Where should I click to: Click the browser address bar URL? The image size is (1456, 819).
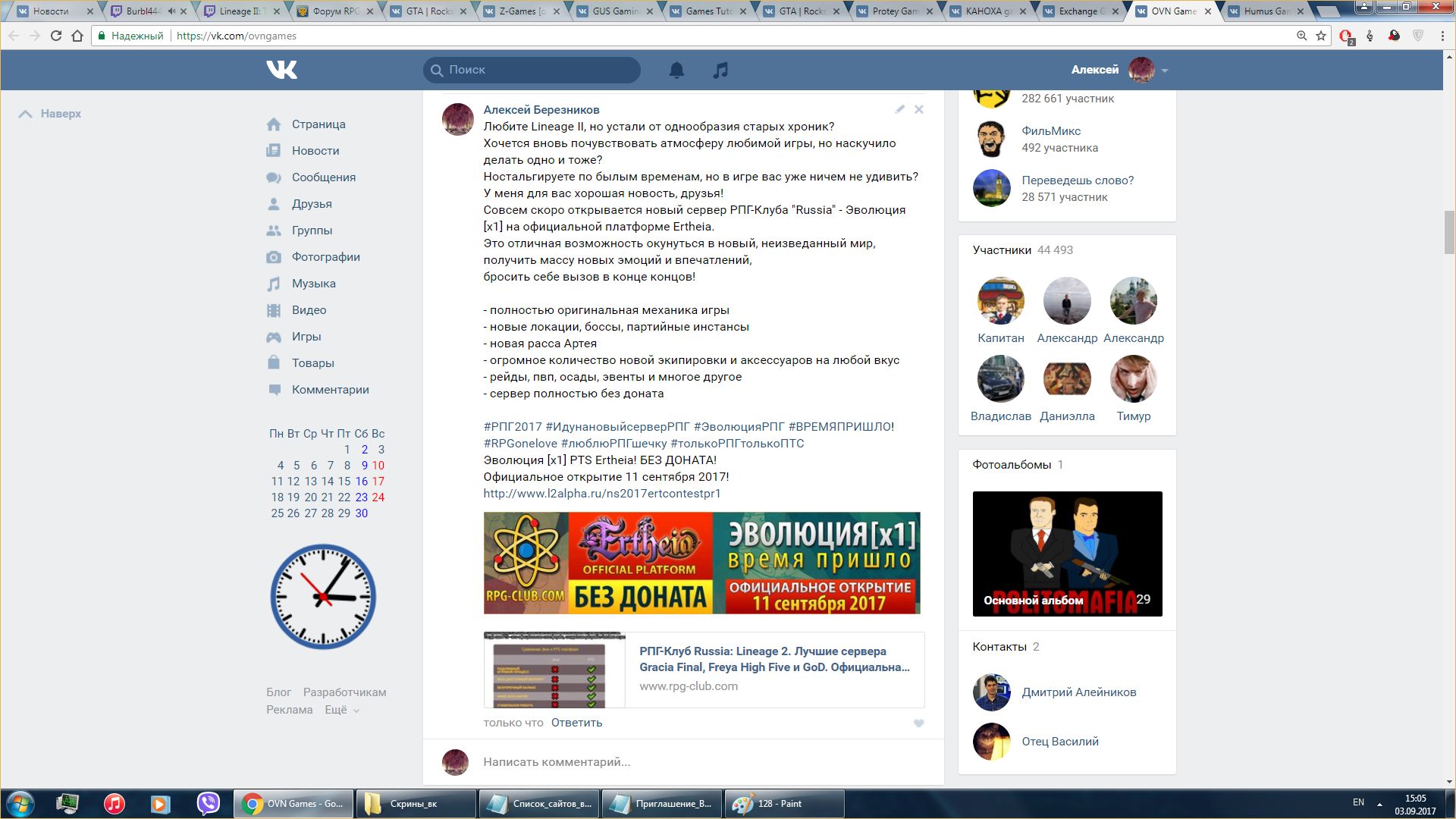(237, 36)
